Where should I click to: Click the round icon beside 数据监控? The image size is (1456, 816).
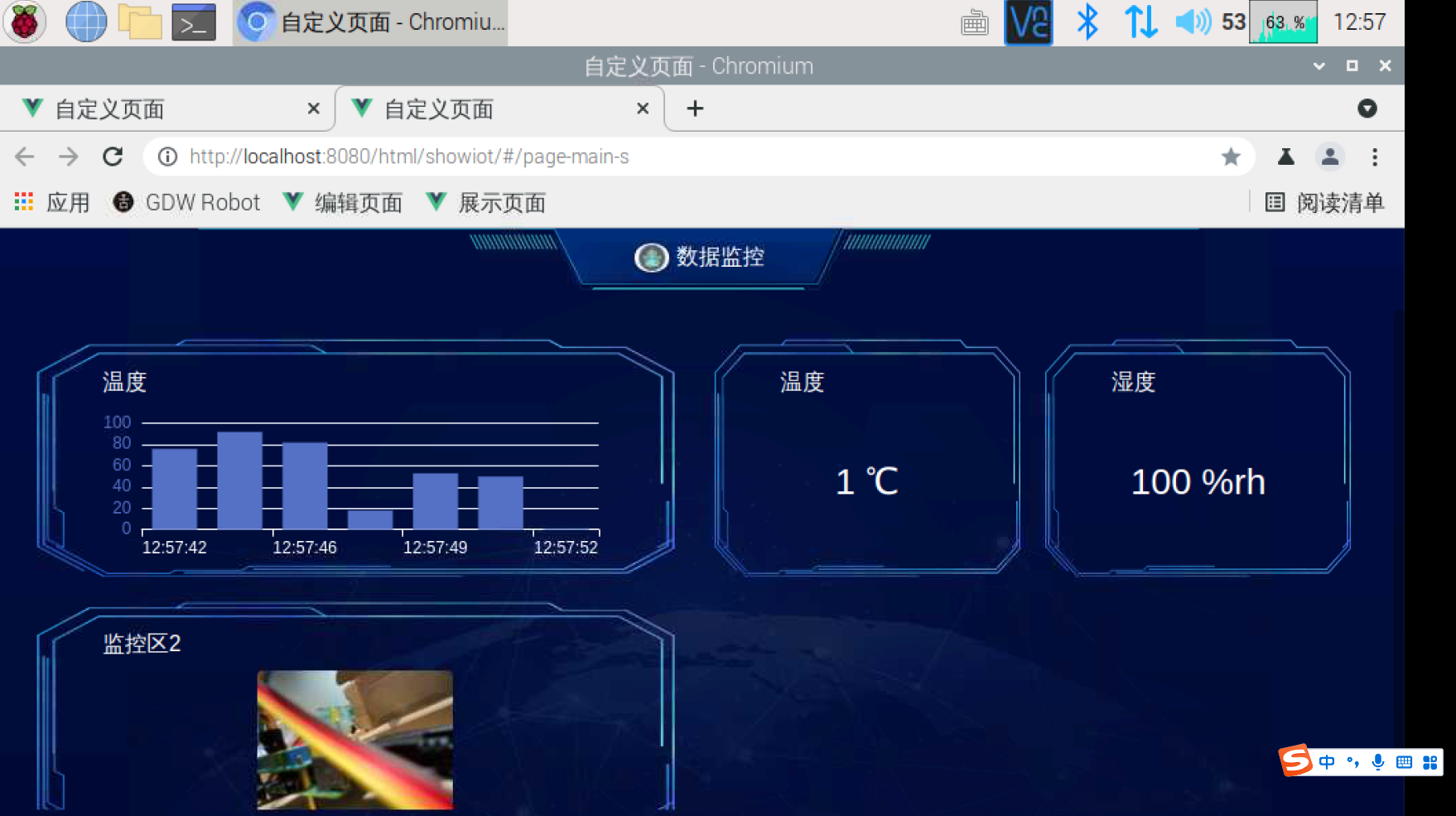[x=652, y=258]
